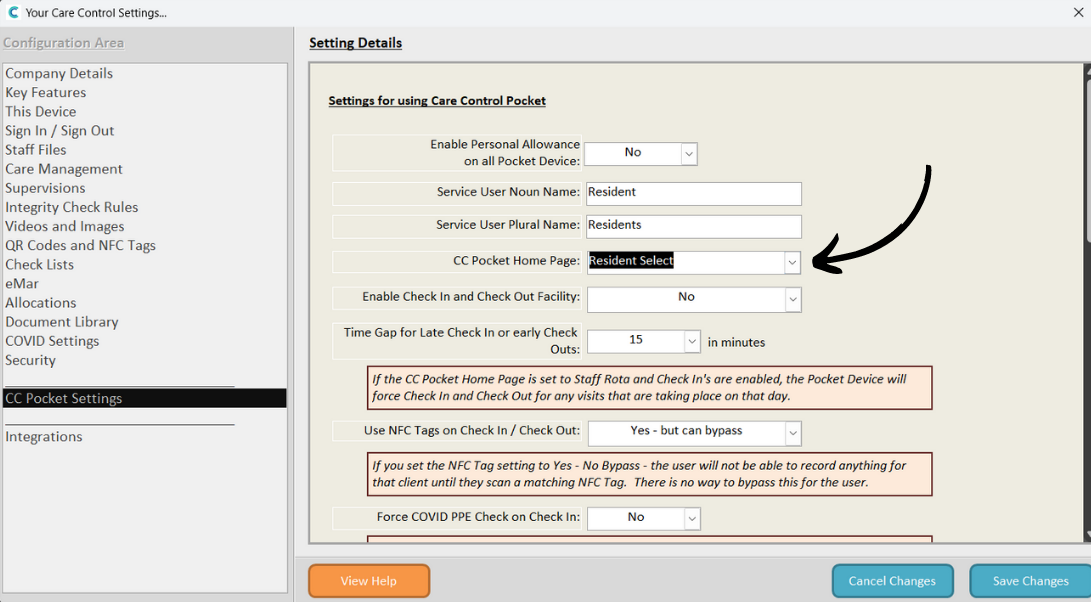Image resolution: width=1091 pixels, height=602 pixels.
Task: Click Save Changes button
Action: tap(1030, 581)
